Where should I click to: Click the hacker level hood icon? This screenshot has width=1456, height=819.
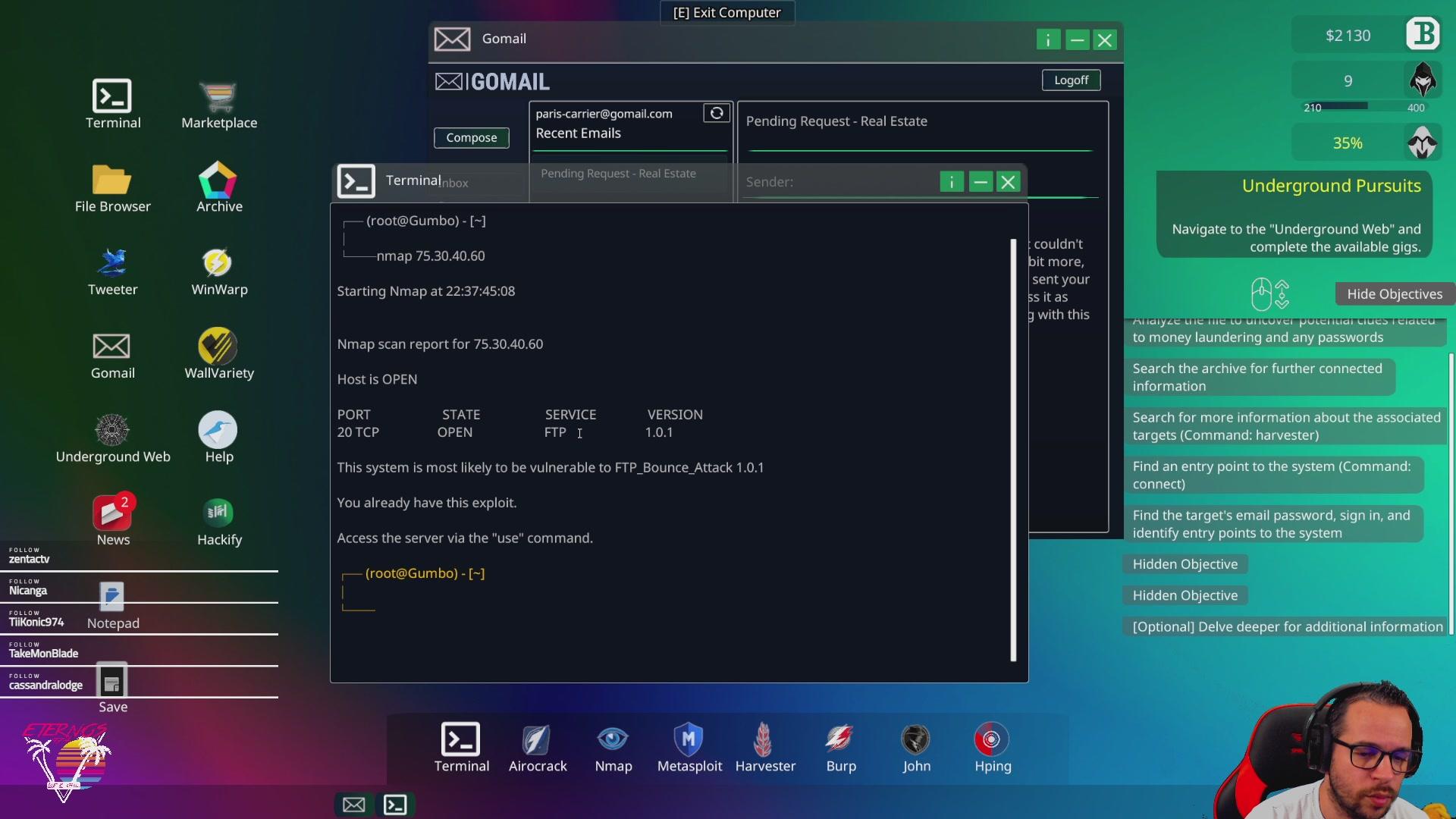(x=1423, y=80)
